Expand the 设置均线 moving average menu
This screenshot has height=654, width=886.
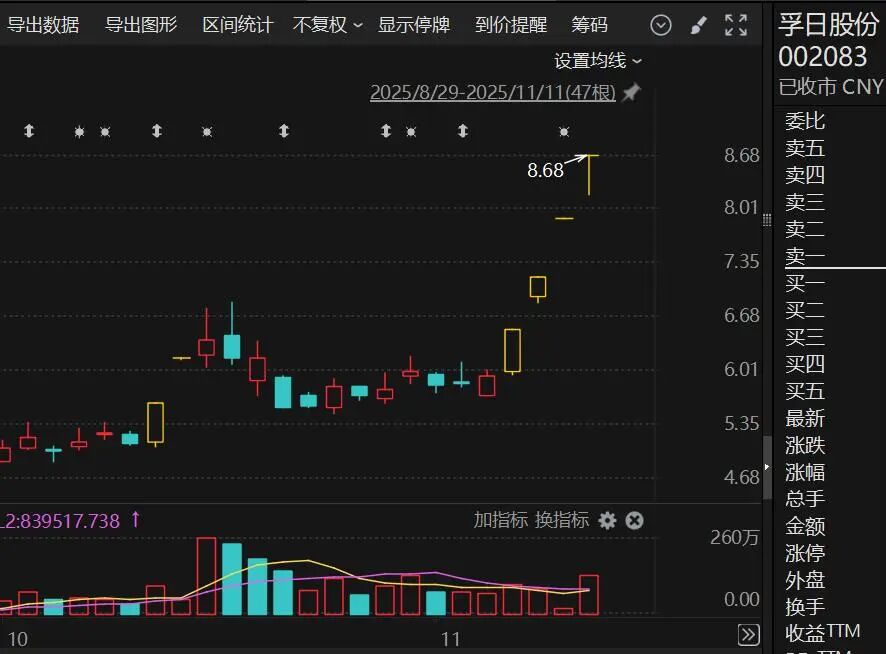[598, 61]
